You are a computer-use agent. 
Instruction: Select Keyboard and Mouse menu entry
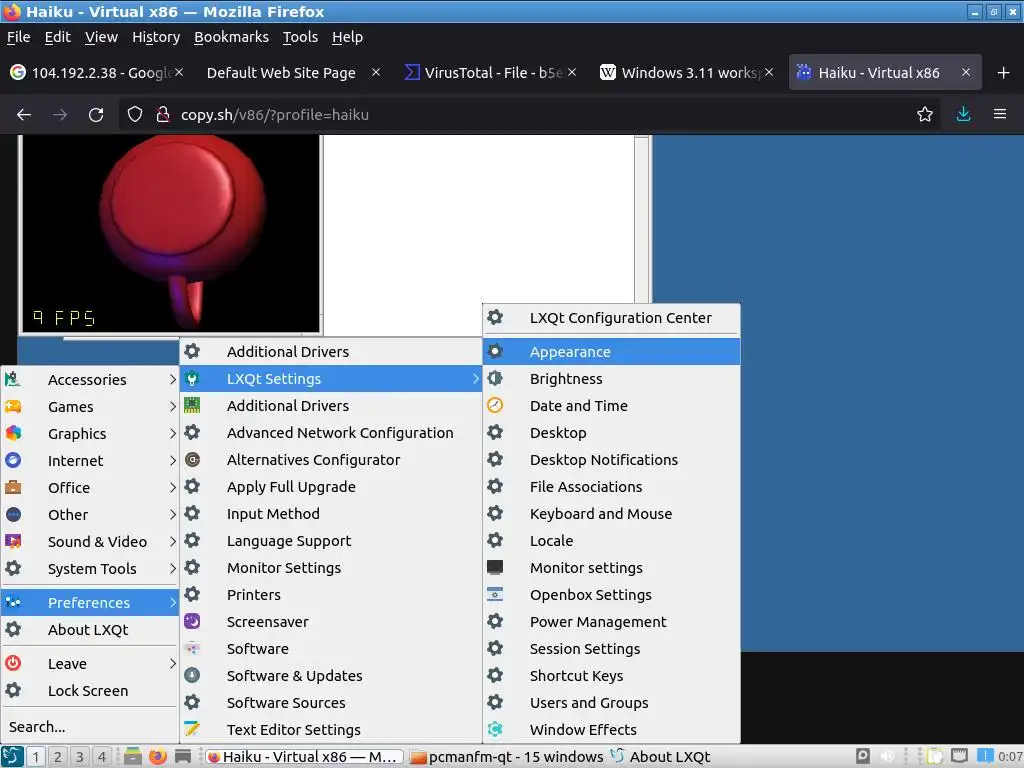click(611, 513)
